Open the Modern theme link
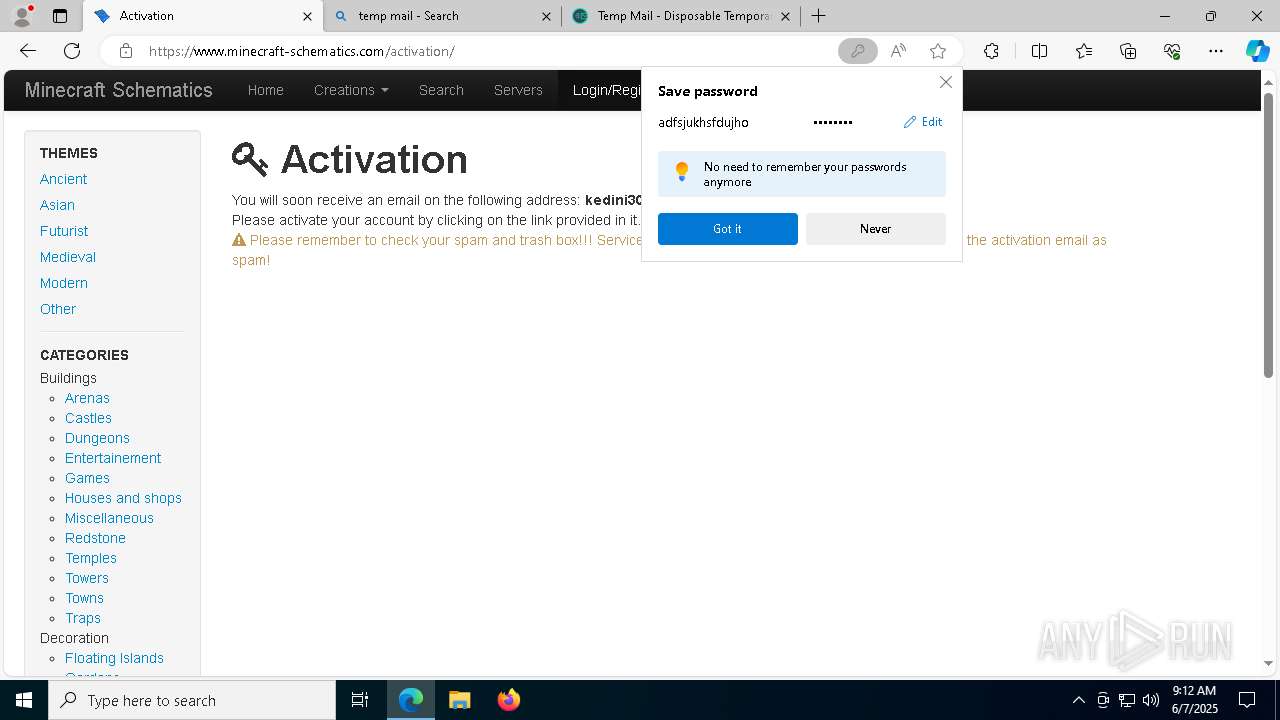 click(64, 283)
